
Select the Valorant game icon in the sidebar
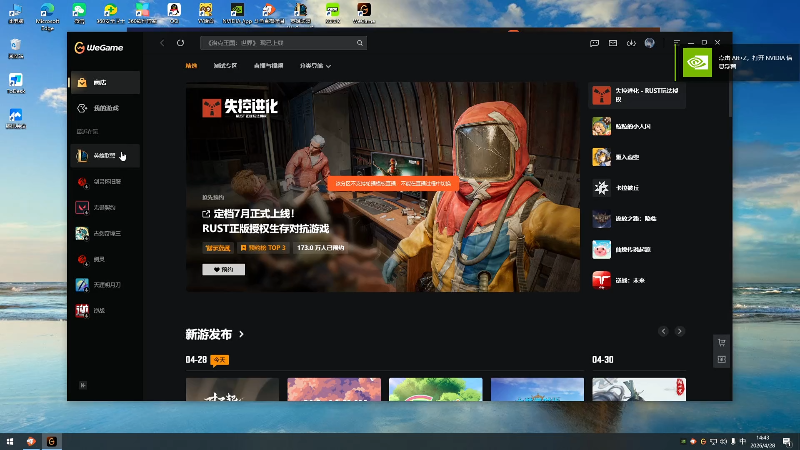(82, 207)
